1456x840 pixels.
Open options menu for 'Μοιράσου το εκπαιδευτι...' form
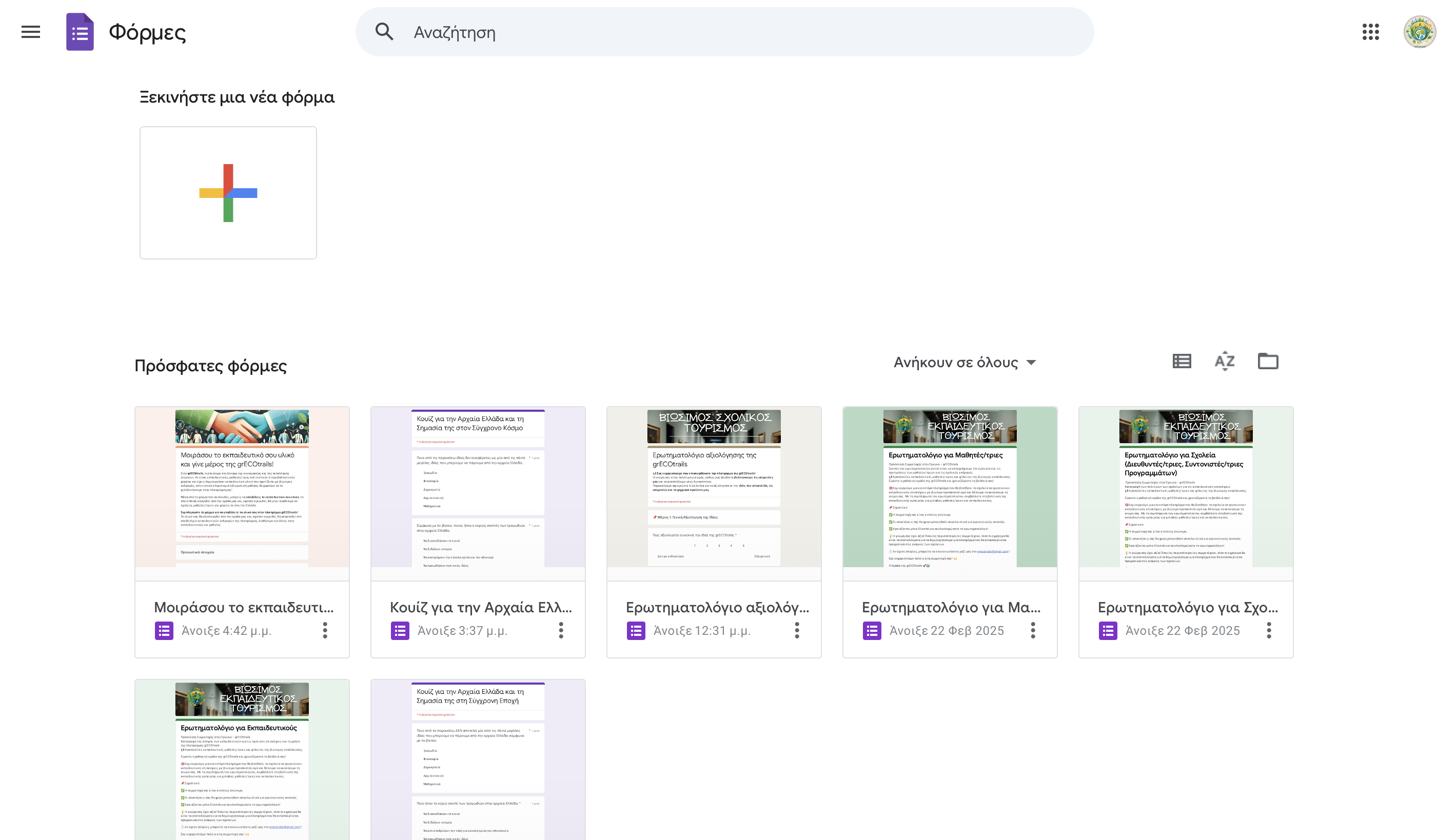click(x=325, y=631)
